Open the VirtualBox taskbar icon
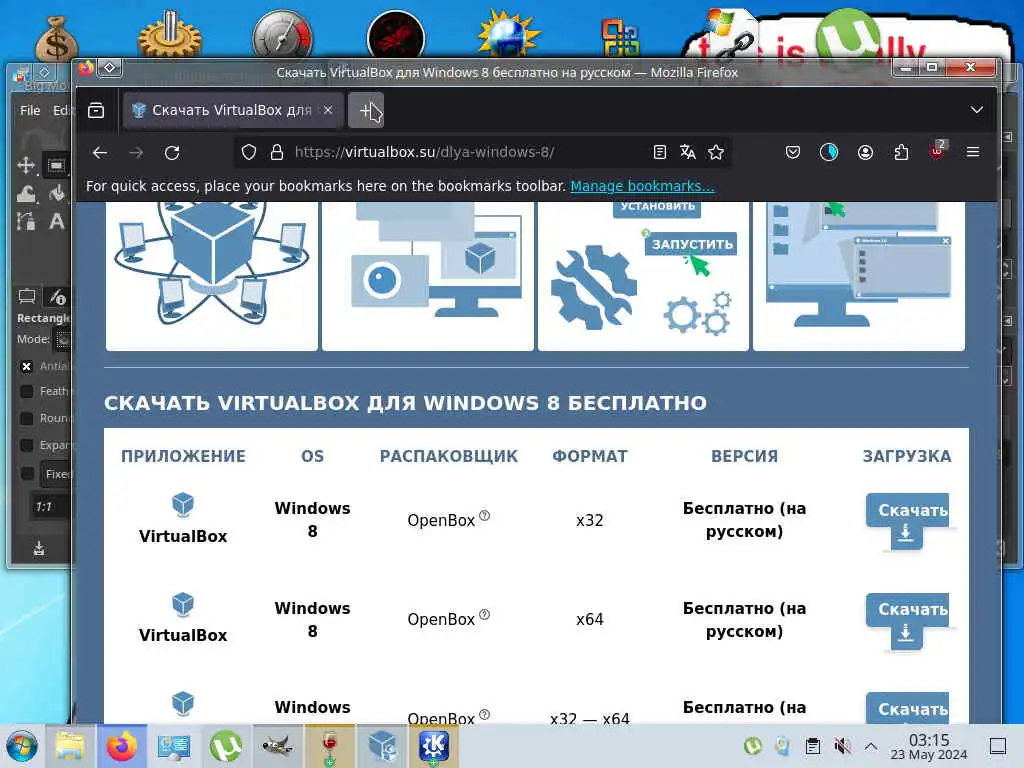1024x768 pixels. (x=382, y=746)
